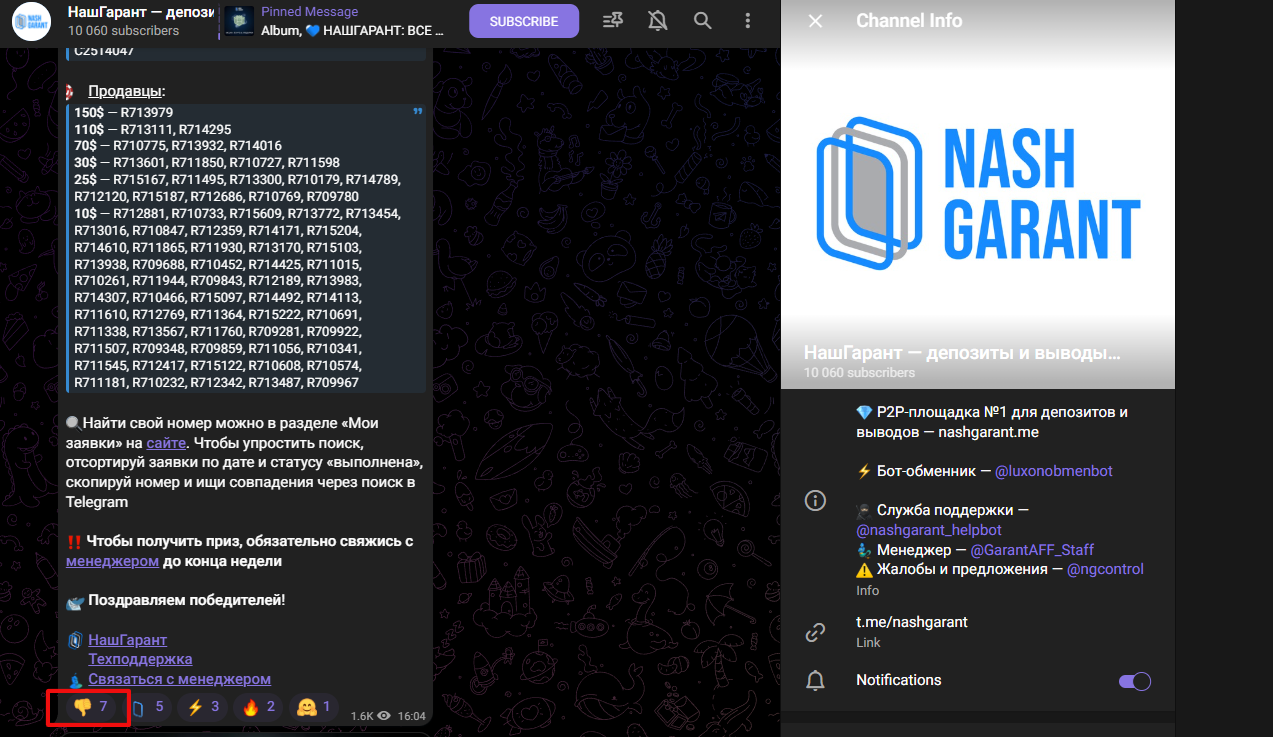Open the NASH GARANT channel avatar in header

[x=32, y=21]
